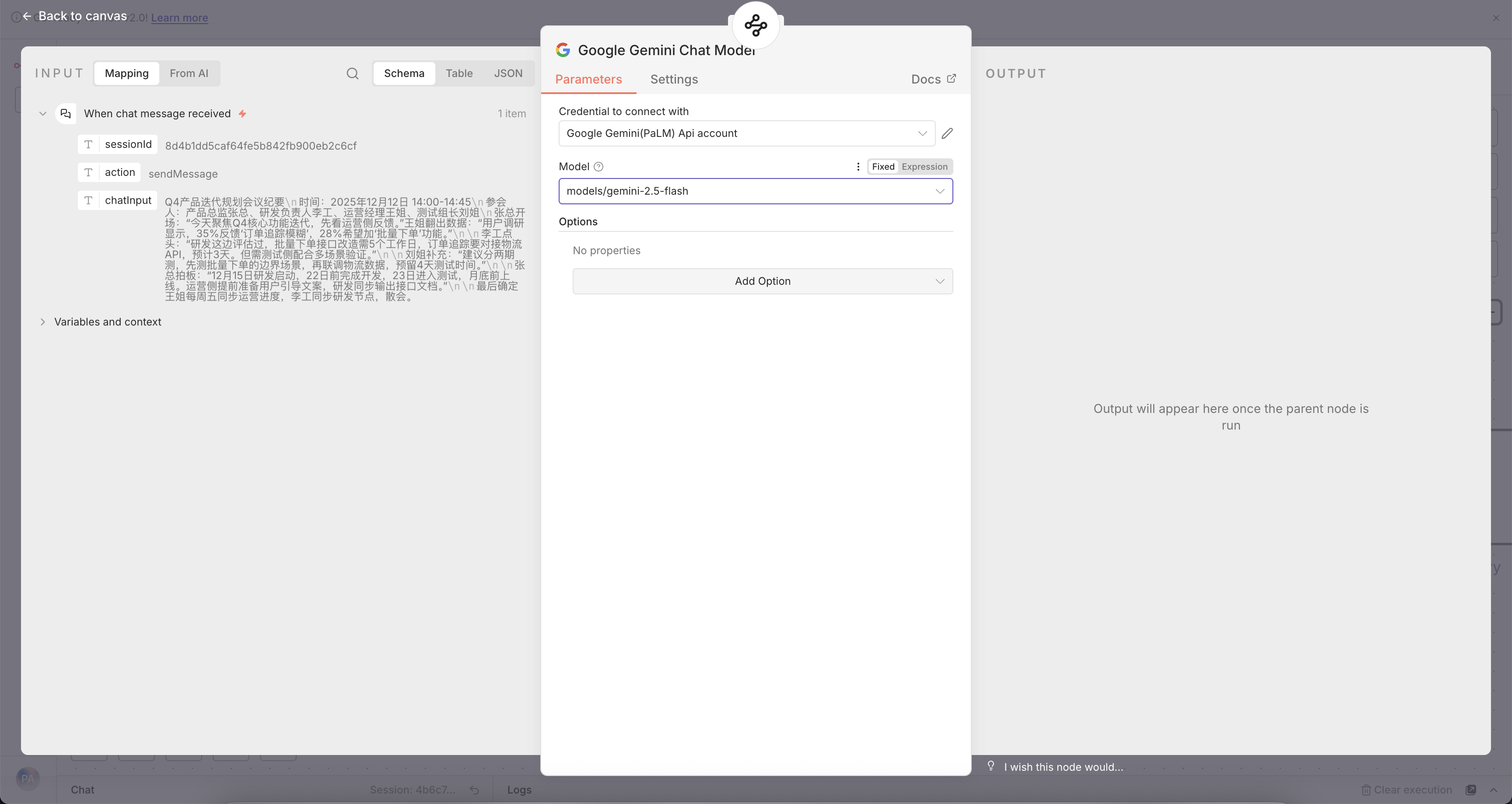This screenshot has width=1512, height=804.
Task: Click the chat trigger node icon
Action: [x=66, y=113]
